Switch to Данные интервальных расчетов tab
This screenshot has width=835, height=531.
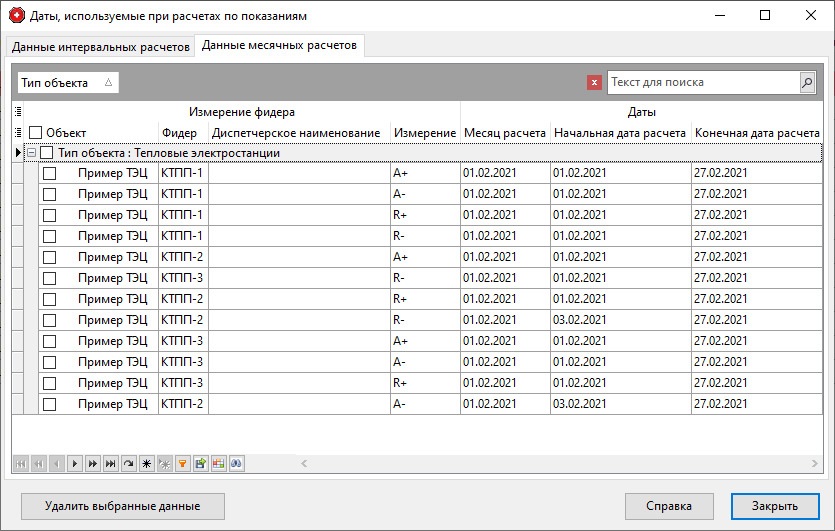coord(100,47)
